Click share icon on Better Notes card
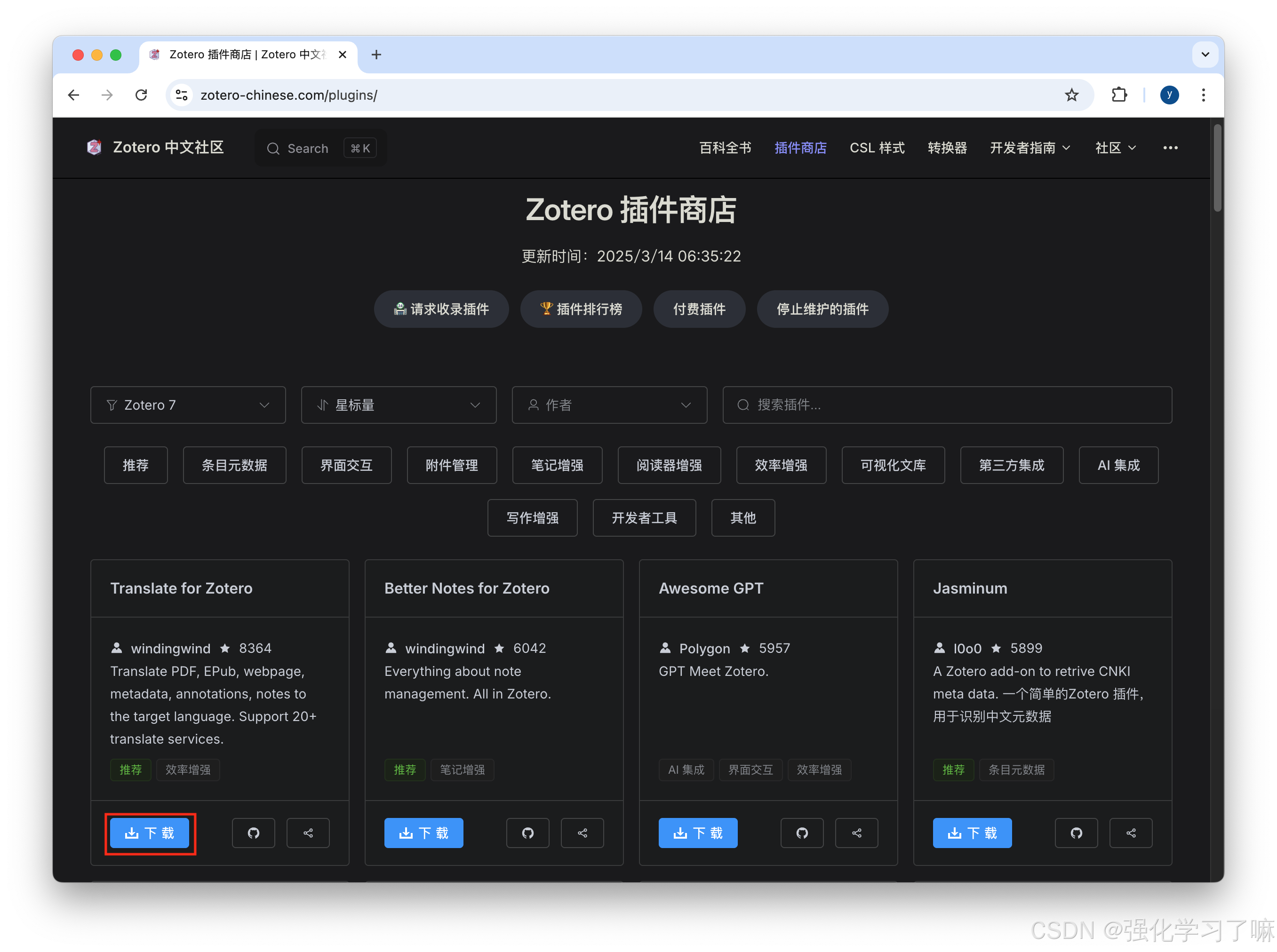 point(583,833)
